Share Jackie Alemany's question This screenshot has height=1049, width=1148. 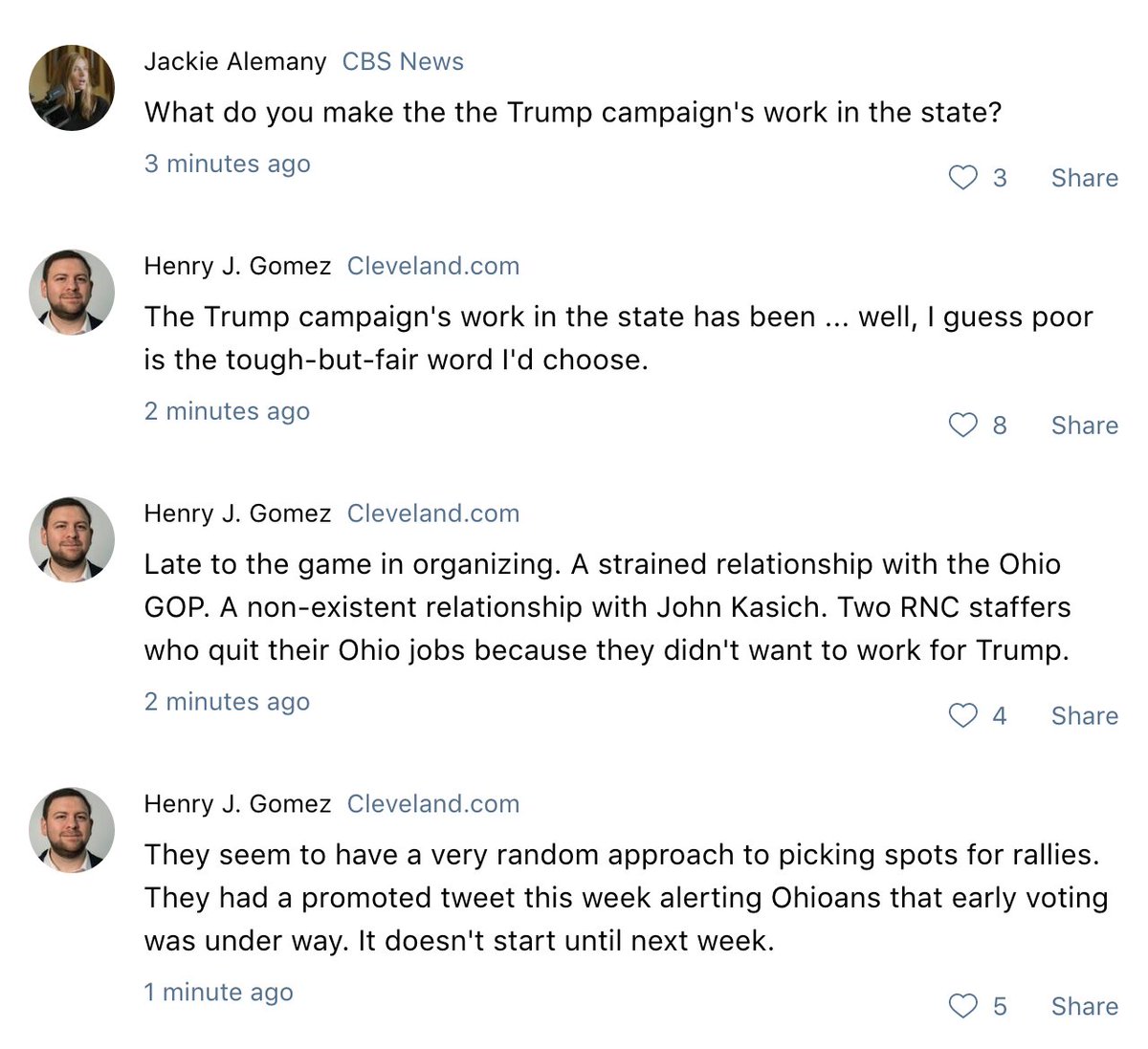click(1084, 178)
